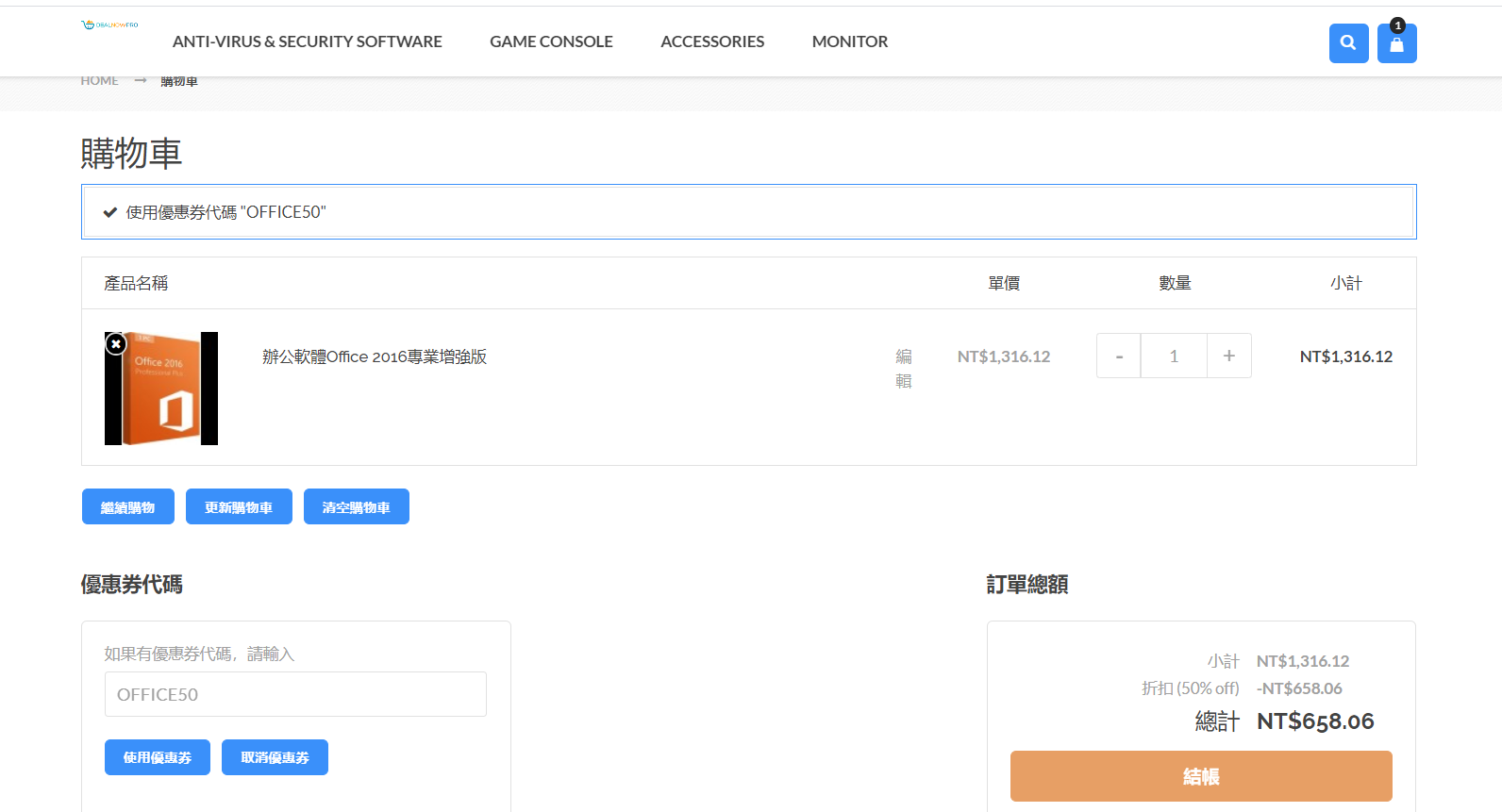This screenshot has width=1502, height=812.
Task: Click the DealNowPro logo
Action: pyautogui.click(x=109, y=25)
